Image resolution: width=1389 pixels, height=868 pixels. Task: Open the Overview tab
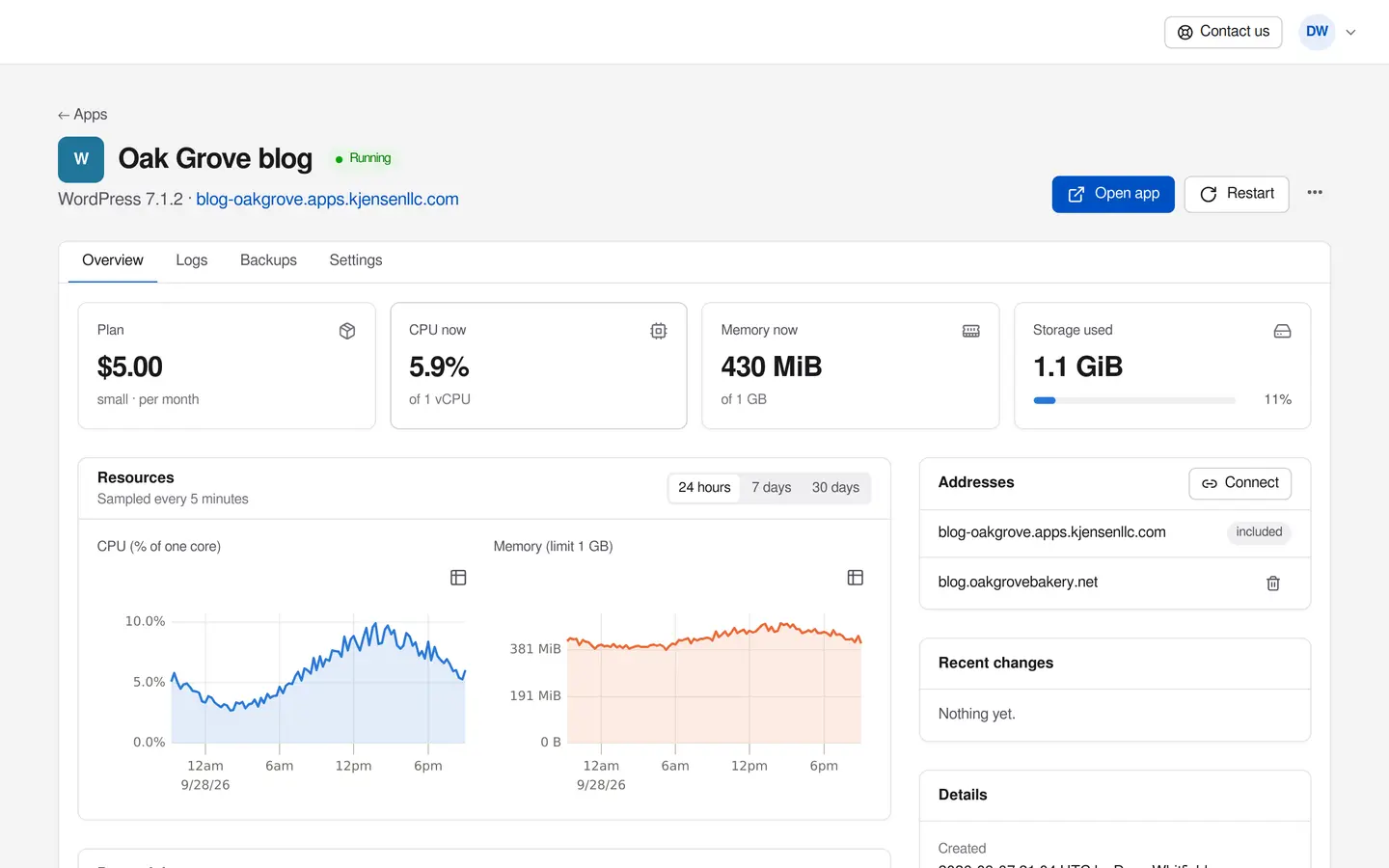point(113,260)
